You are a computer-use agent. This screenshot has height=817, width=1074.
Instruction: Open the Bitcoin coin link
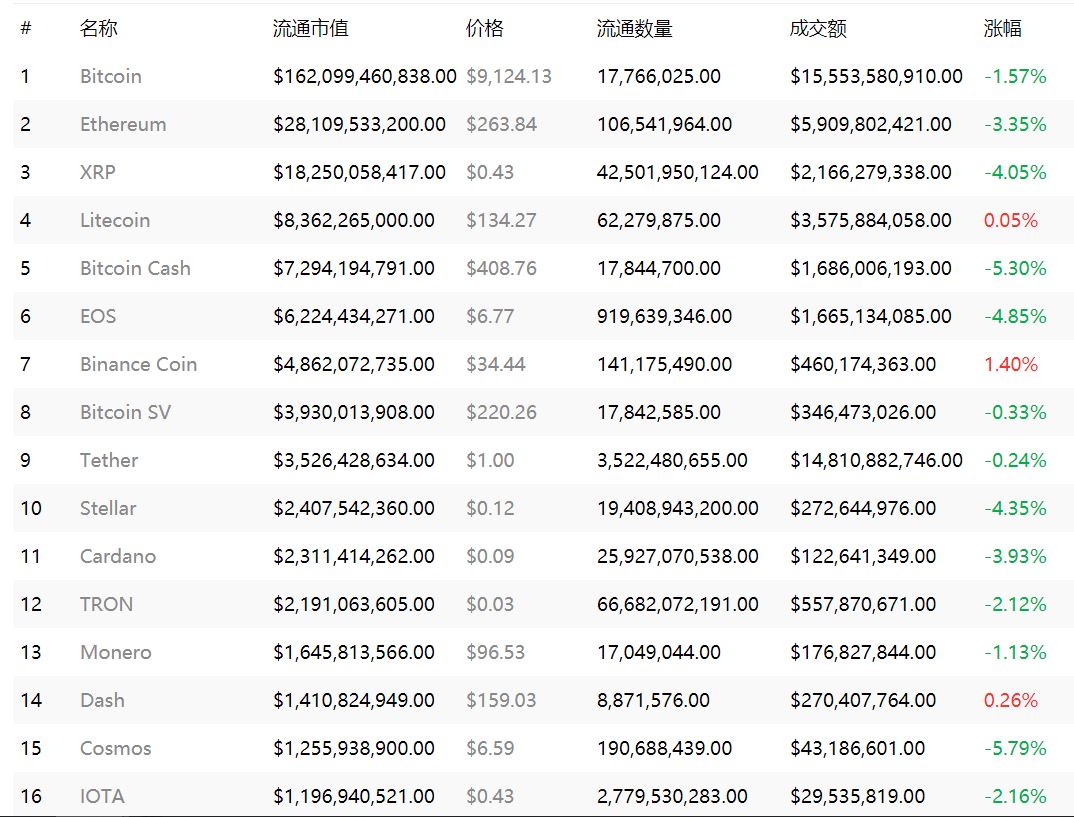click(110, 76)
